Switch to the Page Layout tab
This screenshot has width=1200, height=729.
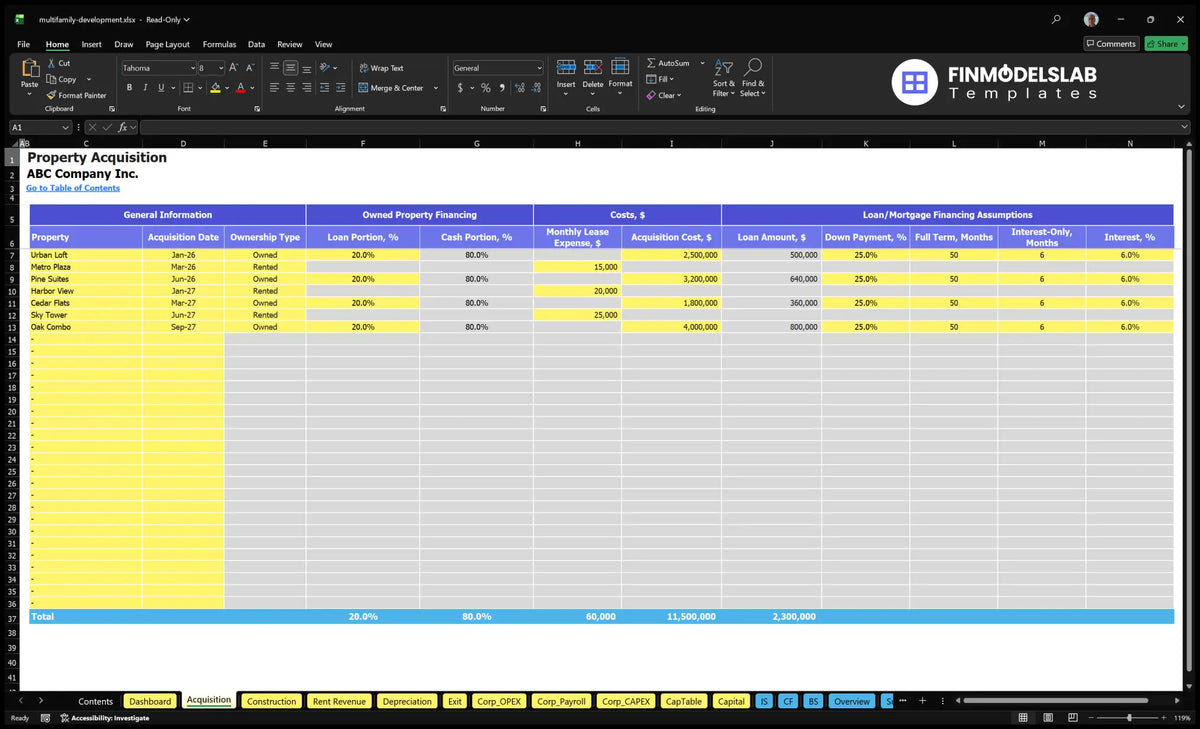coord(167,44)
